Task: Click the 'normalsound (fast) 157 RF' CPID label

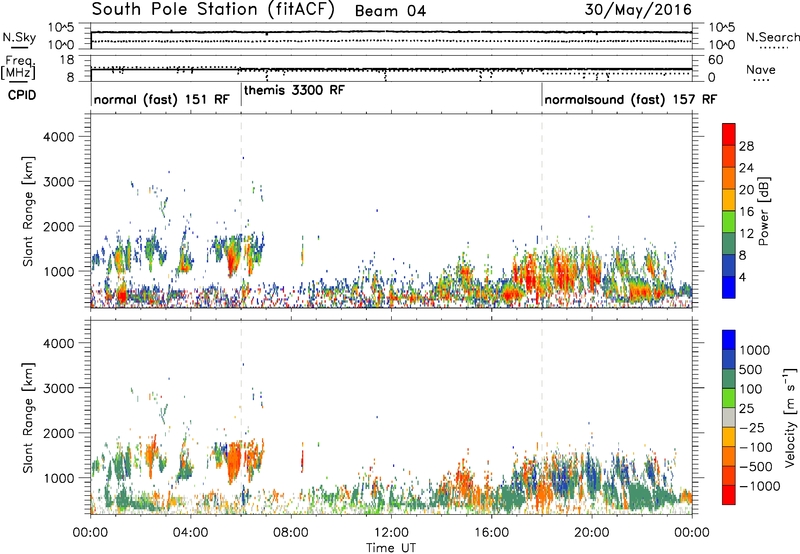Action: pos(631,99)
